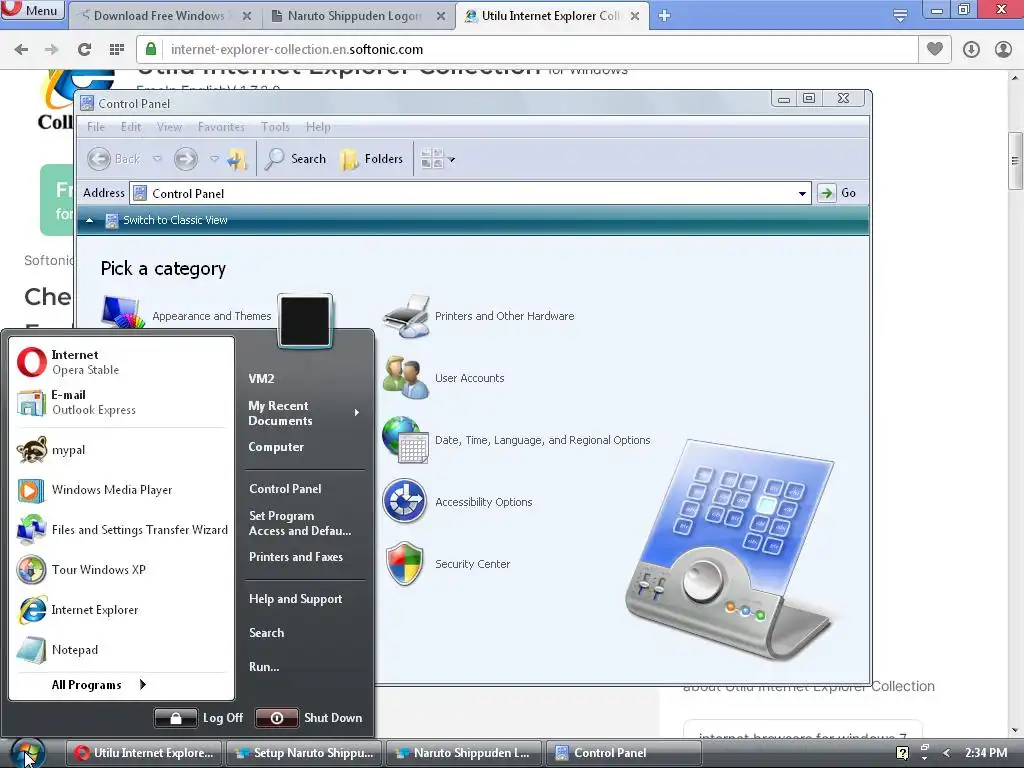Image resolution: width=1024 pixels, height=768 pixels.
Task: Start Tour Windows XP
Action: [x=121, y=569]
